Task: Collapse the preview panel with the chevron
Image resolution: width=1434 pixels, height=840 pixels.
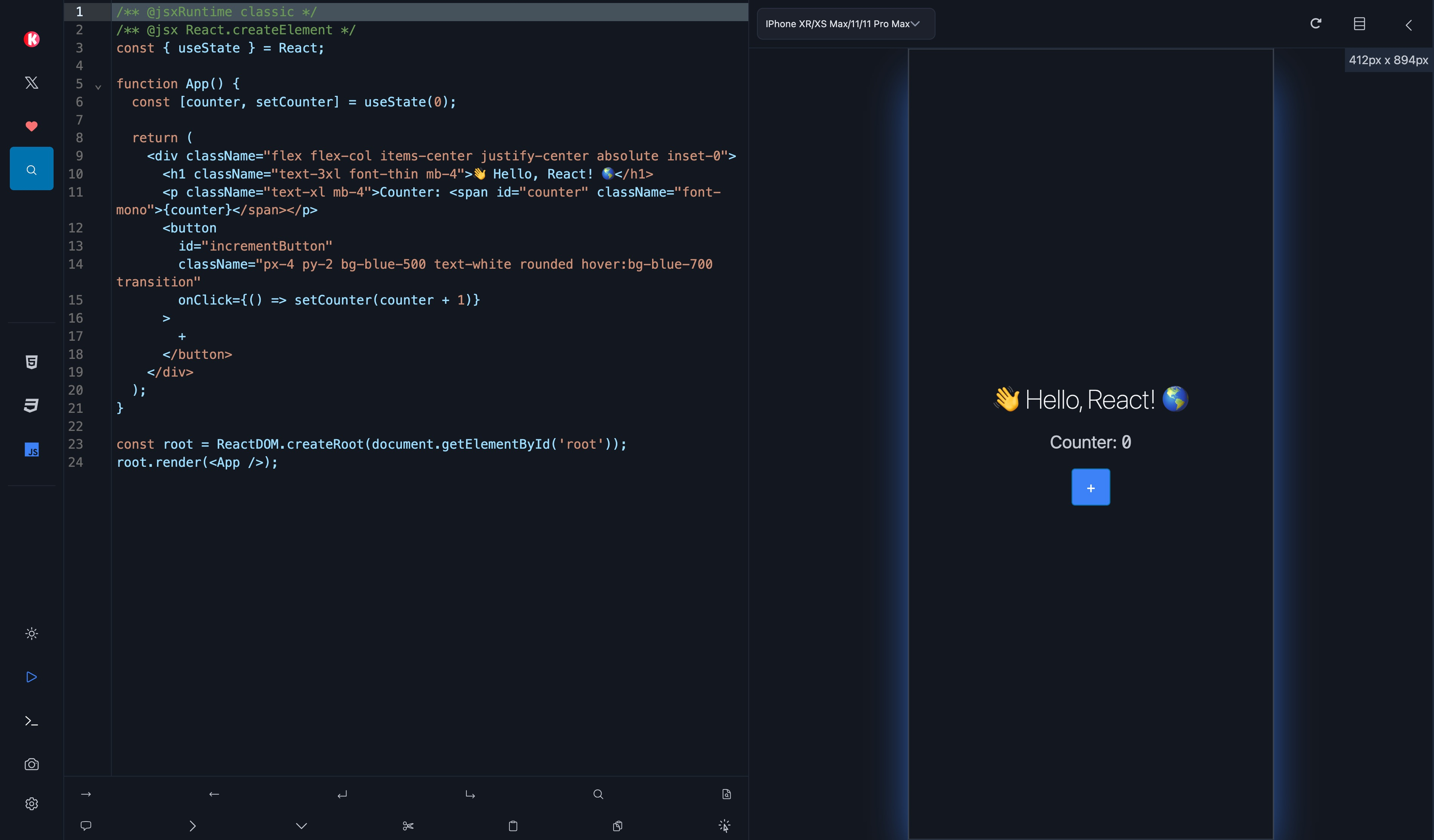Action: coord(1409,25)
